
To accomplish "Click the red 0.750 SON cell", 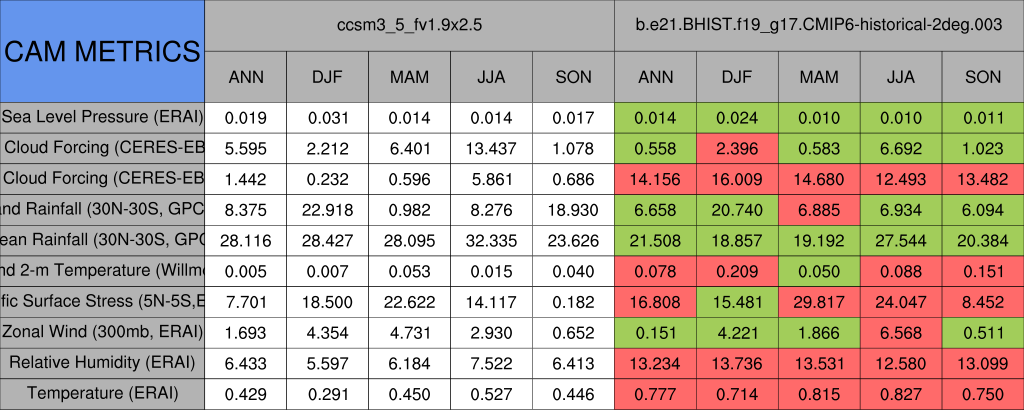I will click(x=983, y=393).
